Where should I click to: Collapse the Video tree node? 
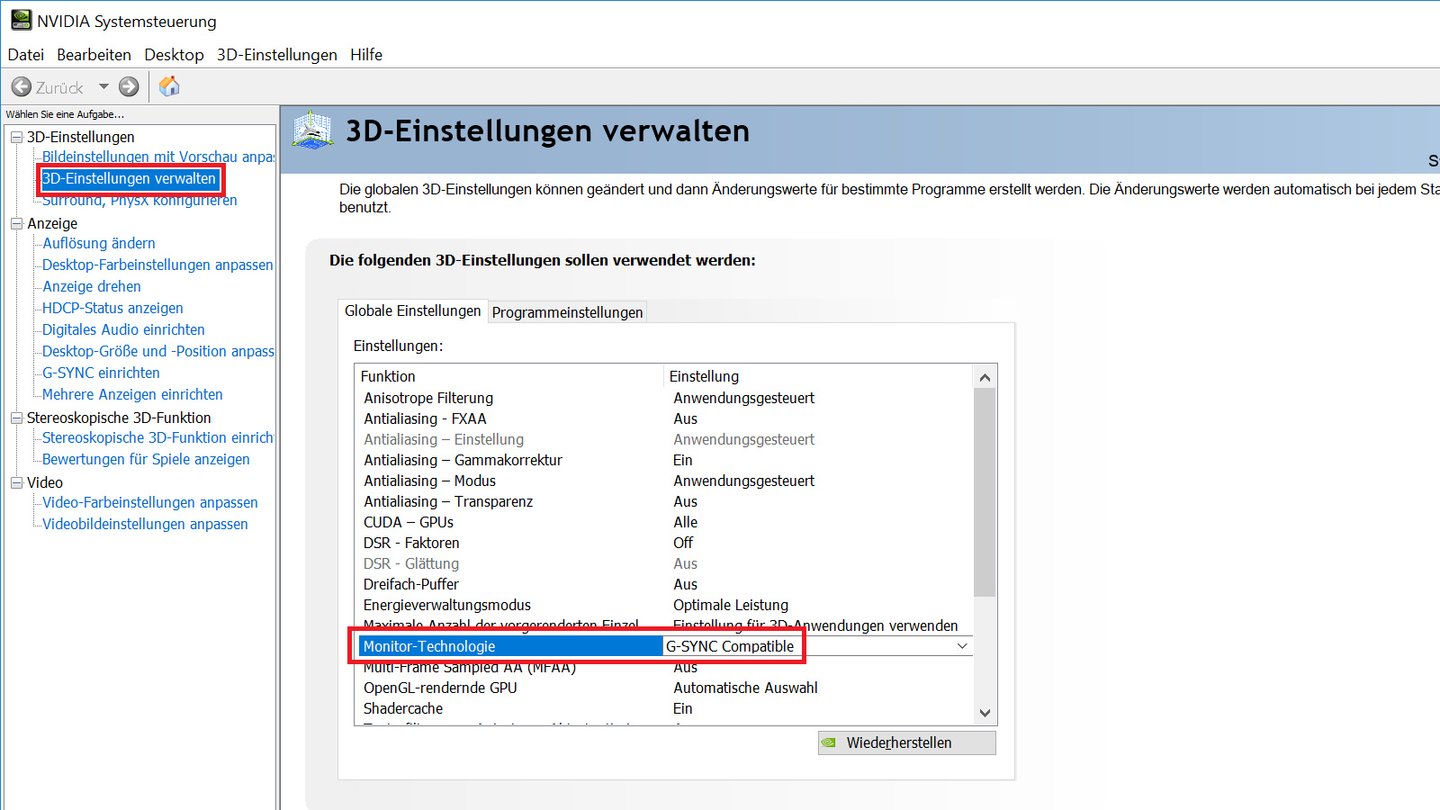16,483
